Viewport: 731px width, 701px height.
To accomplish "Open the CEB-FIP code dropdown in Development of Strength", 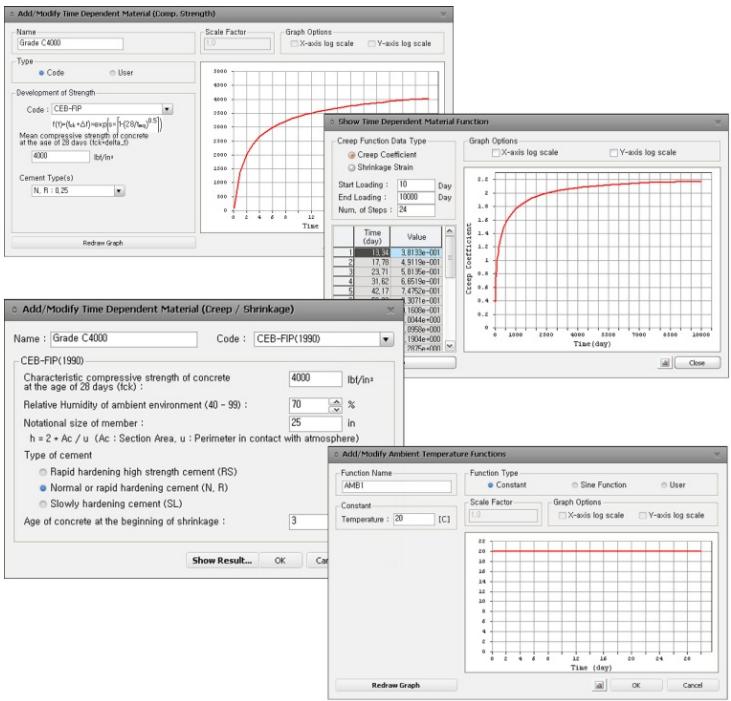I will (167, 109).
